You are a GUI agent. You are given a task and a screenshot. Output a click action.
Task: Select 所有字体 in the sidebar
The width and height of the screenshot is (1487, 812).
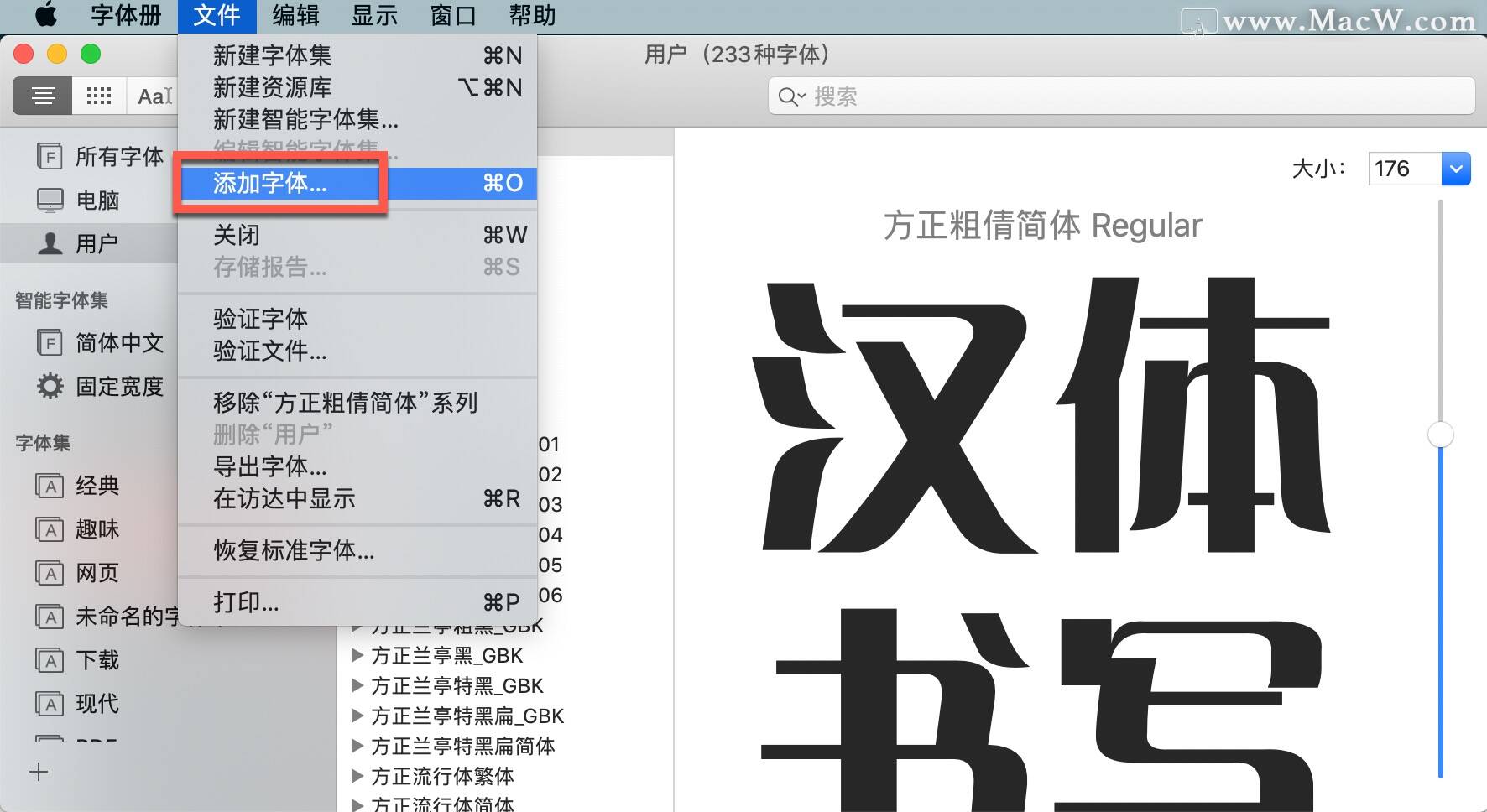pyautogui.click(x=101, y=156)
